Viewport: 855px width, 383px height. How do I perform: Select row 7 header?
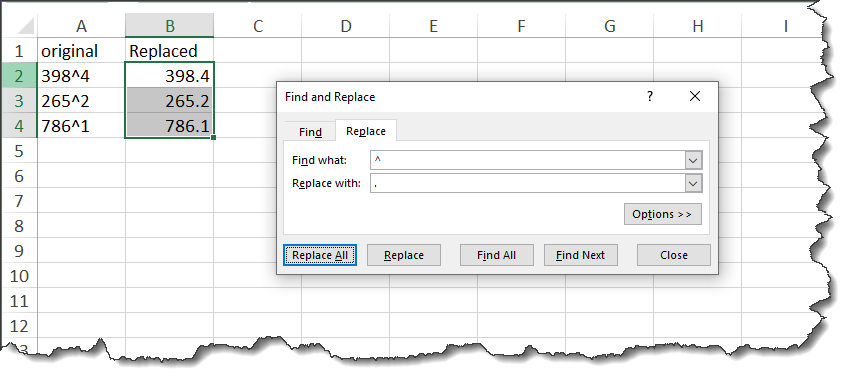click(19, 201)
